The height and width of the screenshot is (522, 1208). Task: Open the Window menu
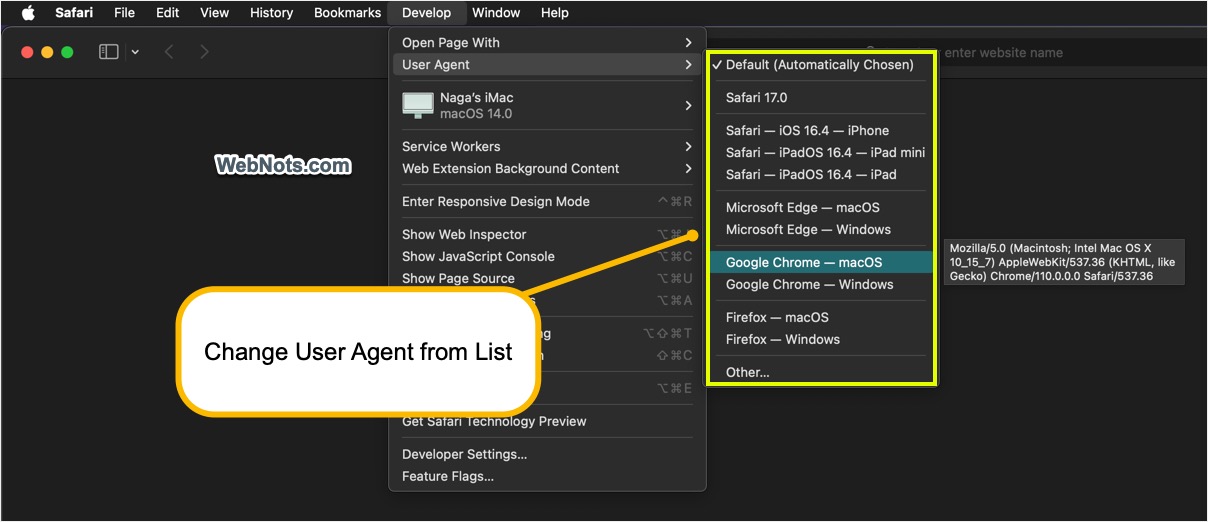[496, 13]
